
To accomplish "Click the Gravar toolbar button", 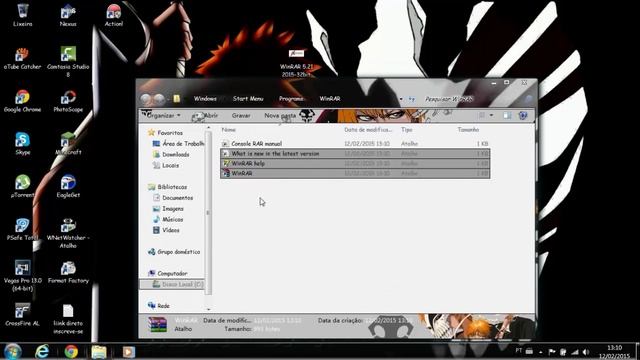I will tap(241, 116).
